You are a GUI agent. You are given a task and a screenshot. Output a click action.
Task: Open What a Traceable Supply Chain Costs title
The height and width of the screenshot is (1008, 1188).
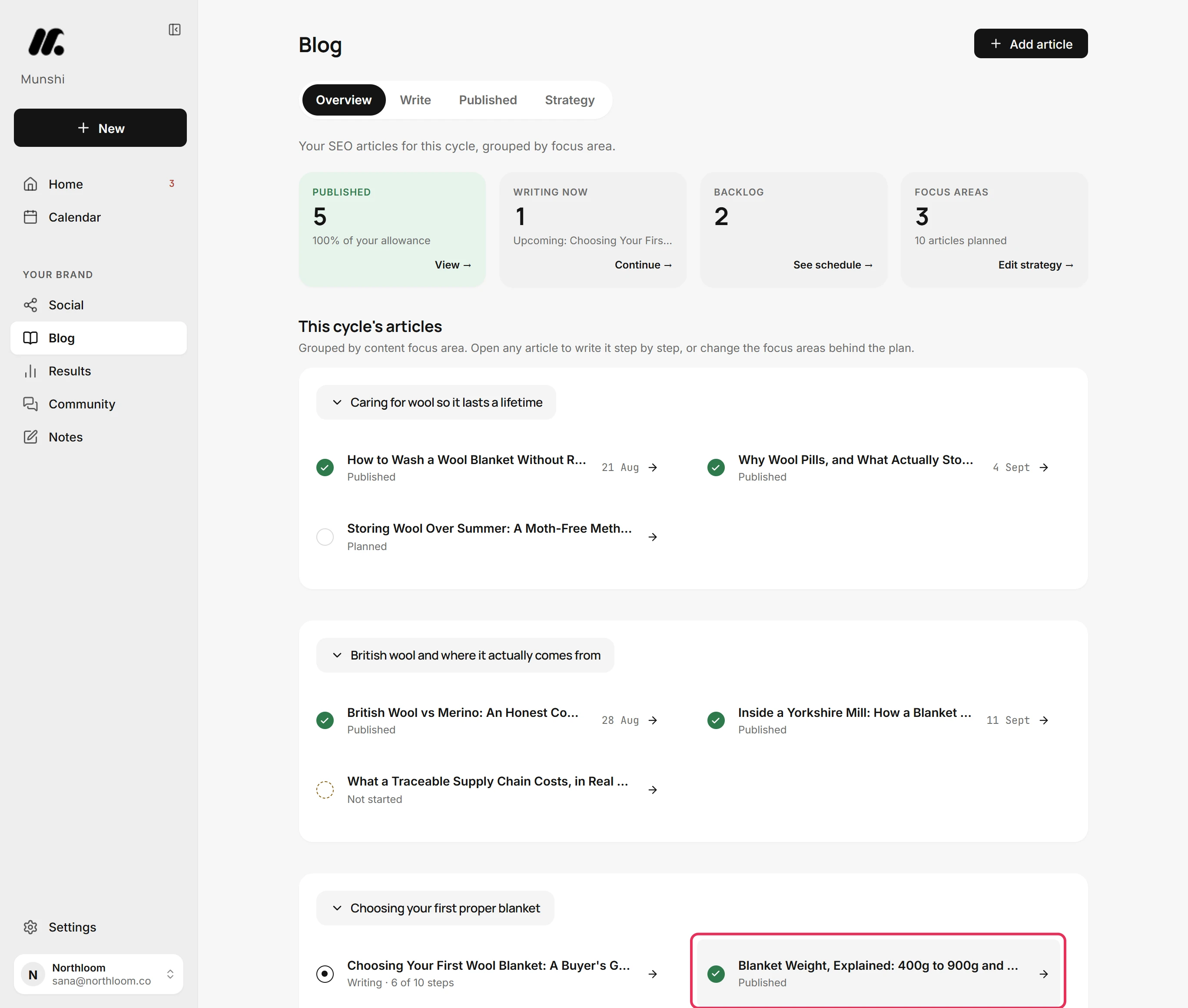pos(488,781)
